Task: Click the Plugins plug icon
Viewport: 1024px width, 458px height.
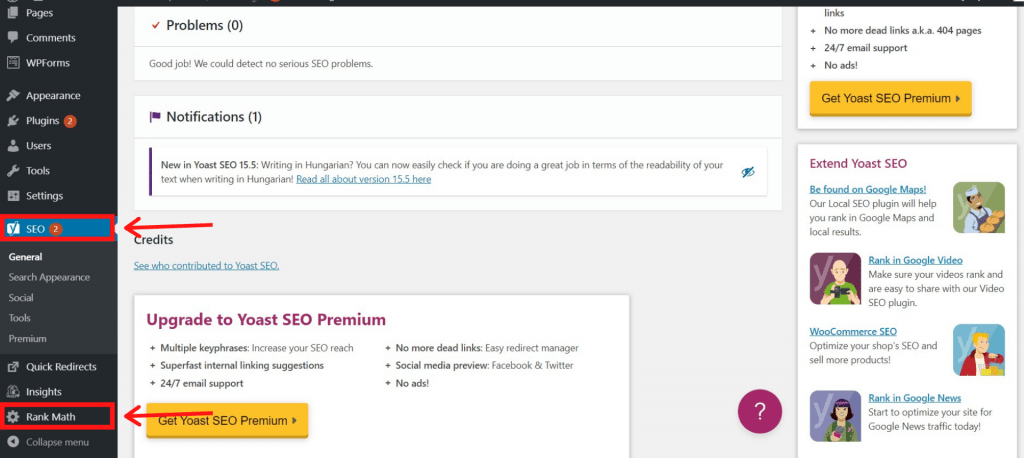Action: tap(12, 121)
